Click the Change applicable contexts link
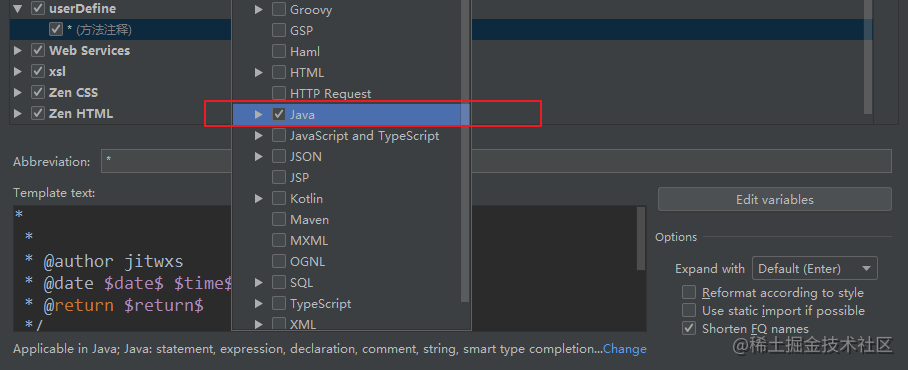Screen dimensions: 908x370 point(625,349)
